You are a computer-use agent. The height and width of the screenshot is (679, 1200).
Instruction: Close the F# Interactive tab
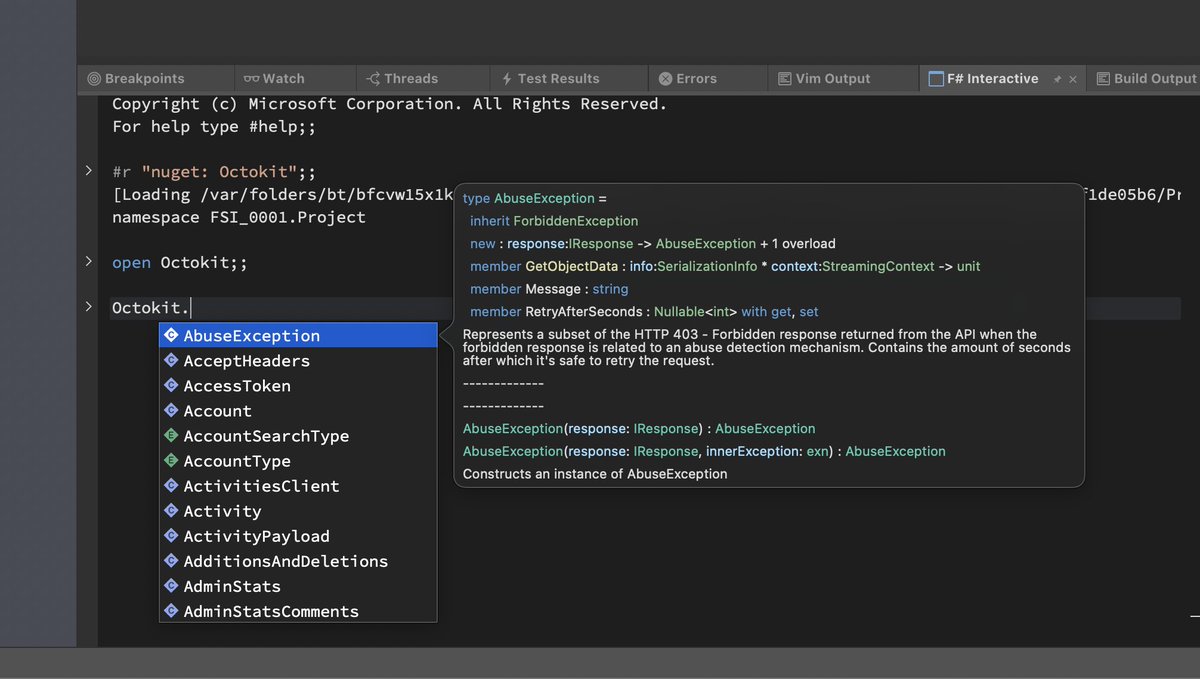[x=1074, y=78]
